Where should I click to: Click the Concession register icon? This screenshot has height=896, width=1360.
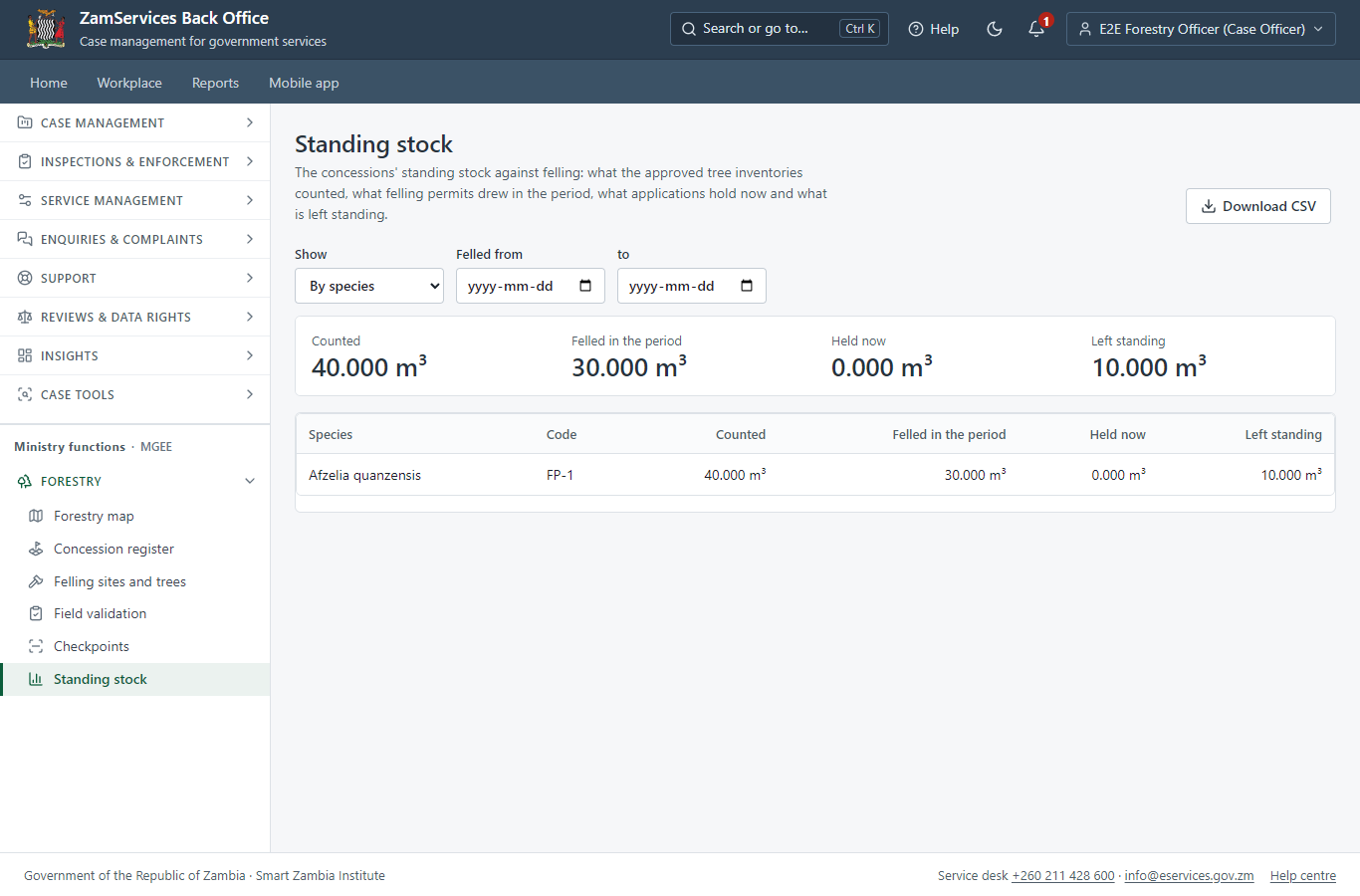(36, 549)
